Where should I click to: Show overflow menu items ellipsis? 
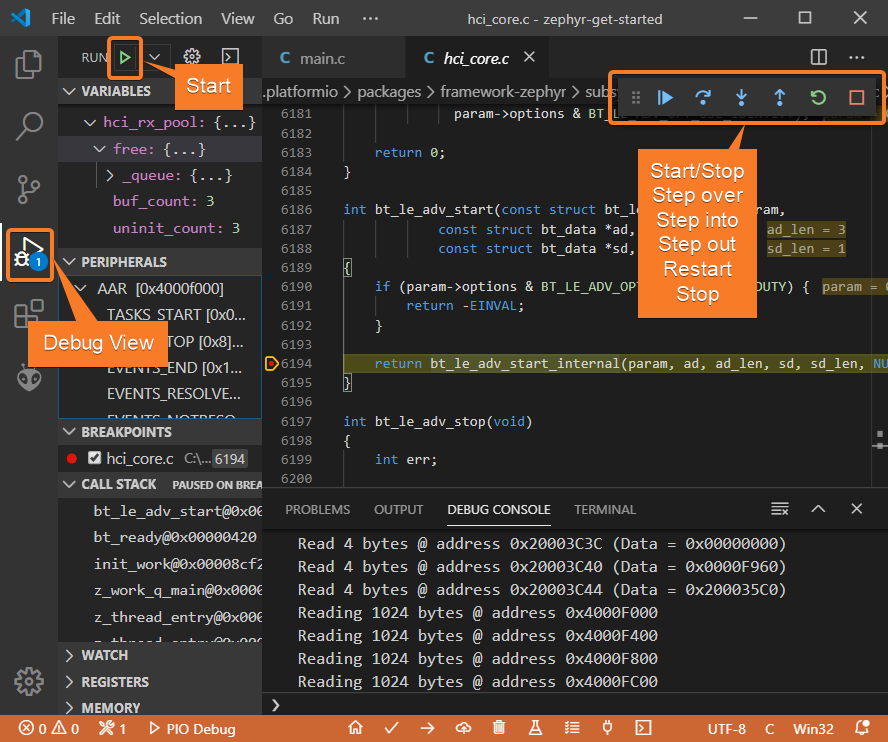(x=370, y=19)
